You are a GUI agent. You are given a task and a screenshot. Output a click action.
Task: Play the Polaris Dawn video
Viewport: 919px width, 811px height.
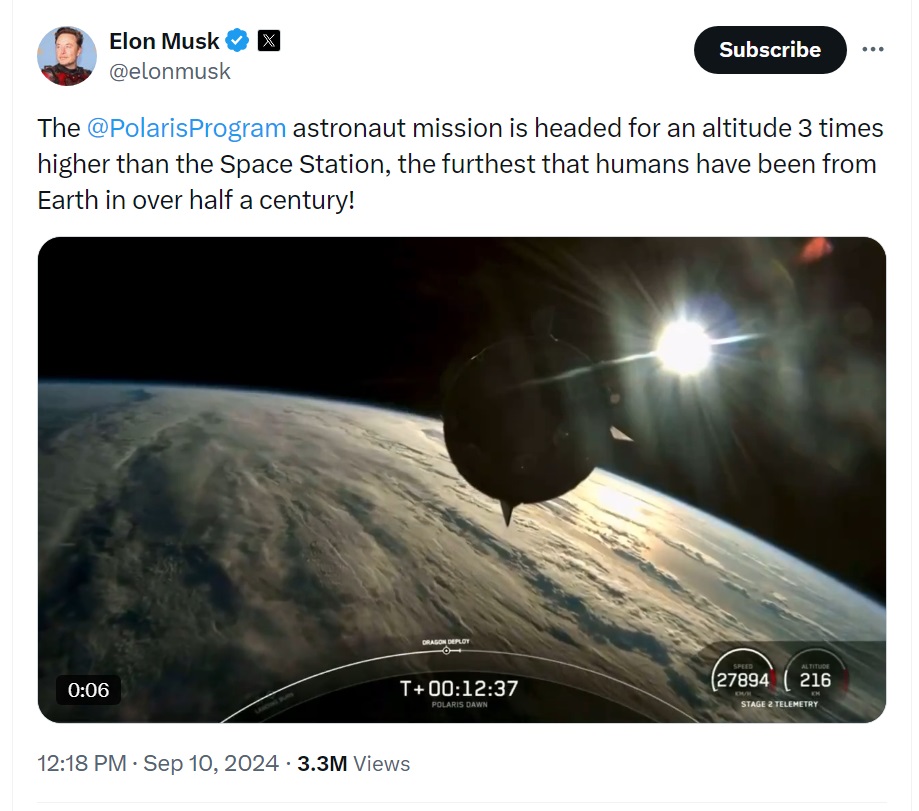pos(462,479)
